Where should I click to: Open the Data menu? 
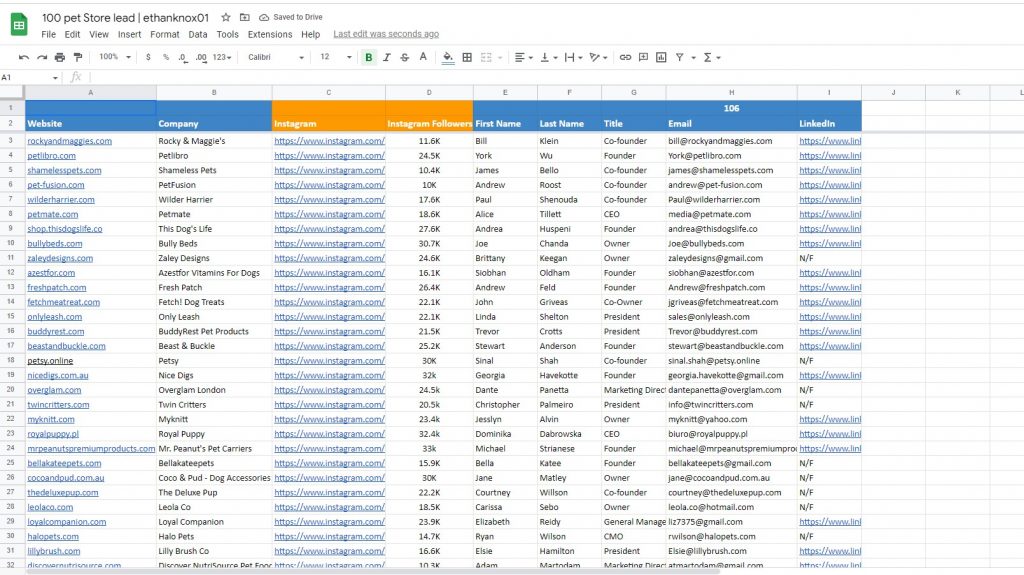click(x=198, y=35)
